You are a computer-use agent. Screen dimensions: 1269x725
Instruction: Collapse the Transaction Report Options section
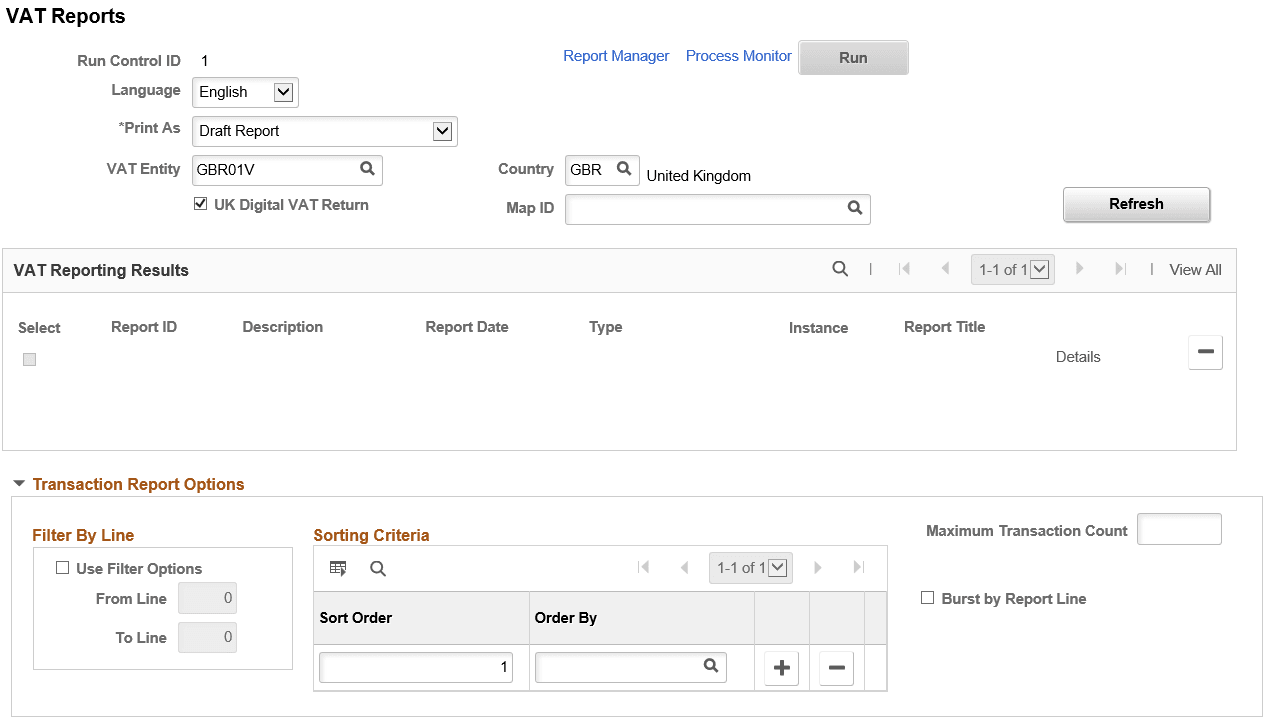pyautogui.click(x=18, y=483)
